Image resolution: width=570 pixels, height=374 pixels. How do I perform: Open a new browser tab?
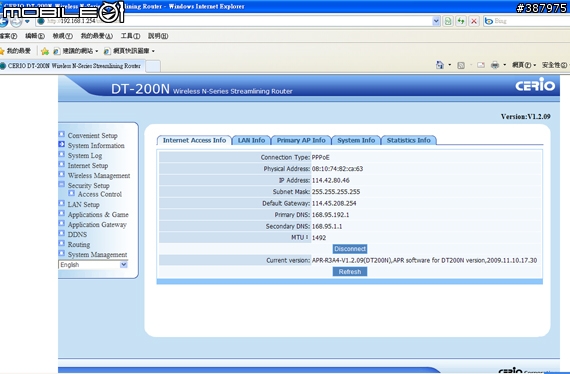(153, 66)
